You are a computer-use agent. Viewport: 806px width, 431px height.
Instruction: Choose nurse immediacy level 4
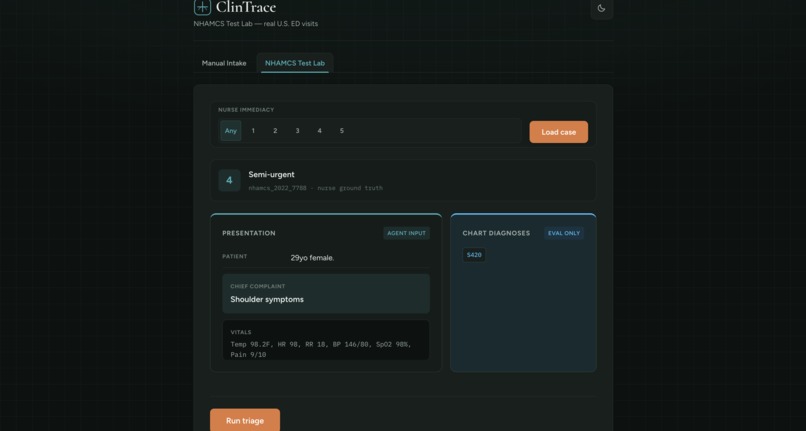coord(319,131)
